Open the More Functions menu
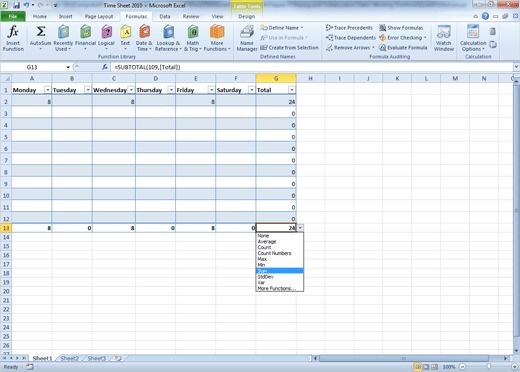Image resolution: width=520 pixels, height=372 pixels. click(x=217, y=38)
